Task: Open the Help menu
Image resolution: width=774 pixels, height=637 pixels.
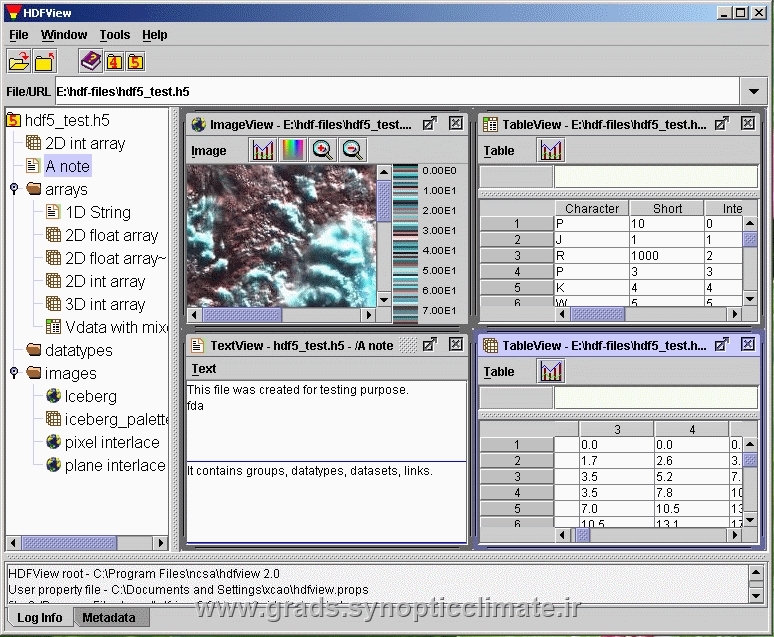Action: point(155,35)
